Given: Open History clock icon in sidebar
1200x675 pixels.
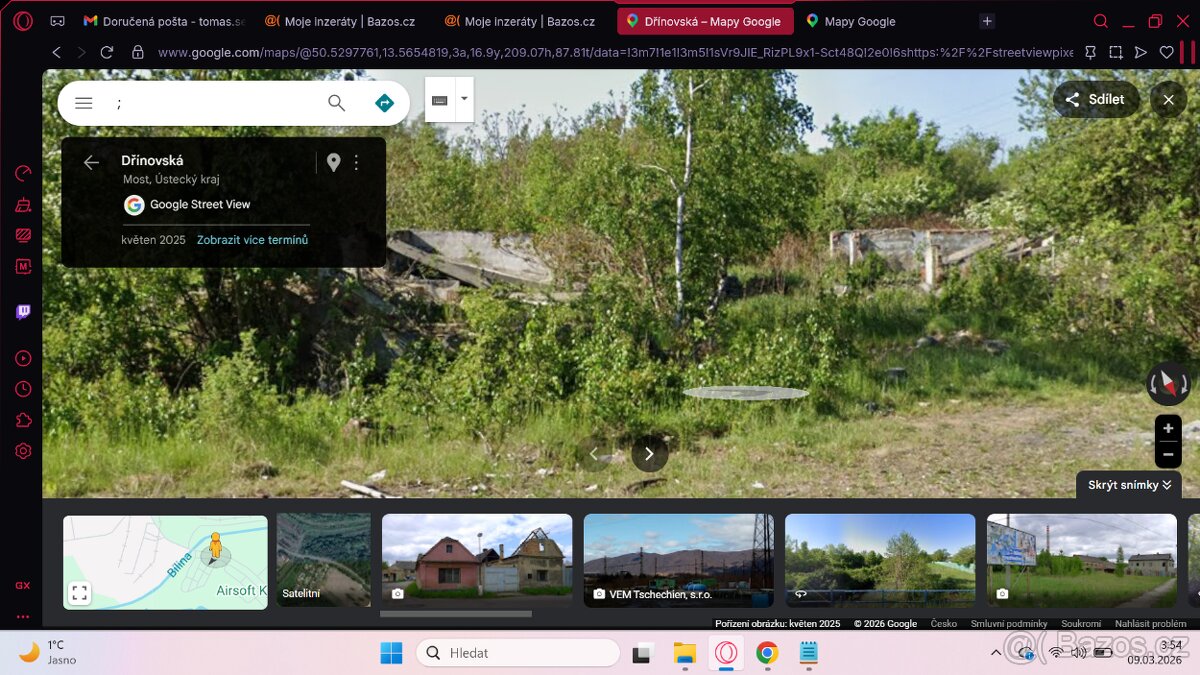Looking at the screenshot, I should tap(23, 389).
